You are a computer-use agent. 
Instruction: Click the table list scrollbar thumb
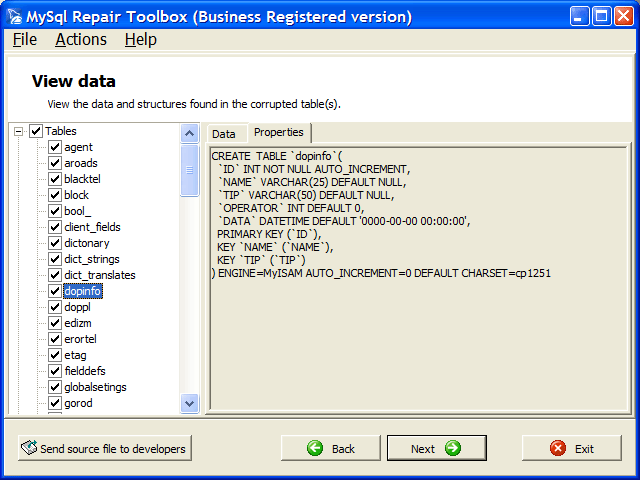[189, 170]
